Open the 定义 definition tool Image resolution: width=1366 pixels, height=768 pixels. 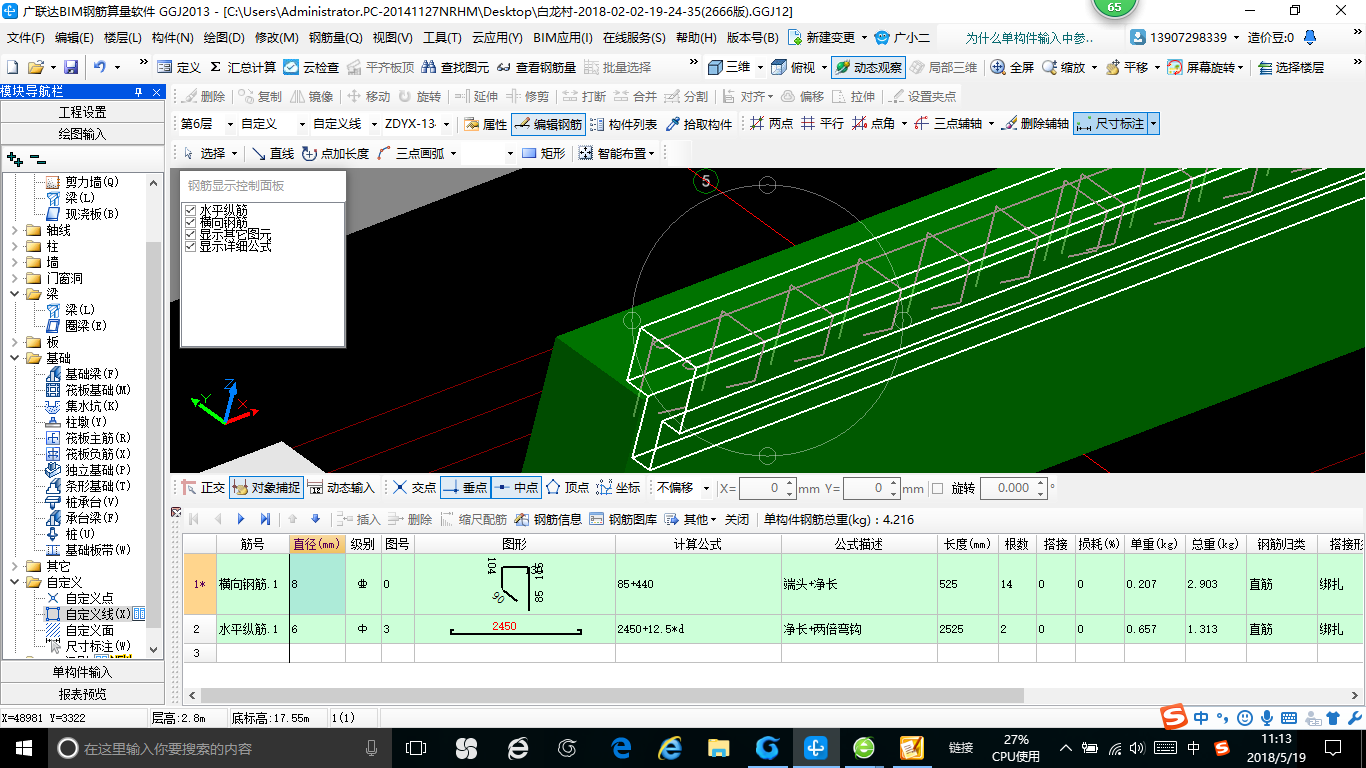179,67
